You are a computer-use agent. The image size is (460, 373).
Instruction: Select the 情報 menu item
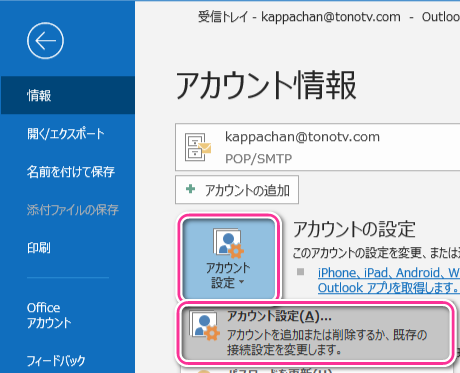[x=68, y=95]
